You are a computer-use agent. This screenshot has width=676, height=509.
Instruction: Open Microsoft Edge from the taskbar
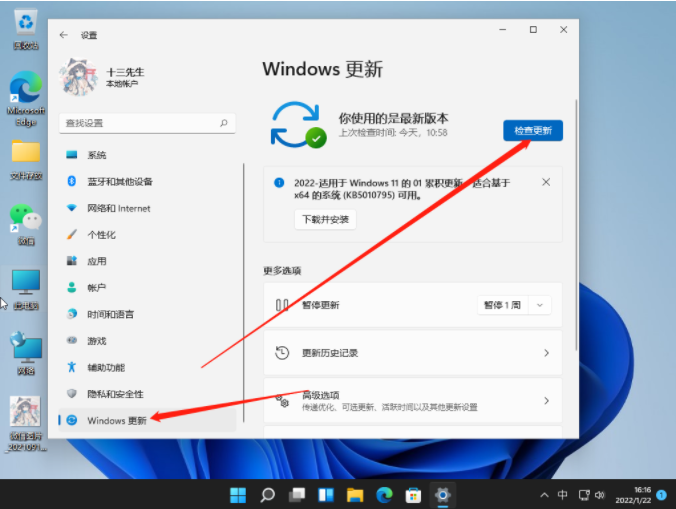click(384, 494)
